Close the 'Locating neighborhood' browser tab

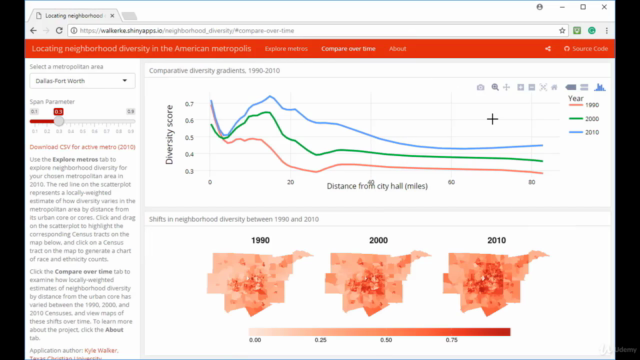pos(112,16)
